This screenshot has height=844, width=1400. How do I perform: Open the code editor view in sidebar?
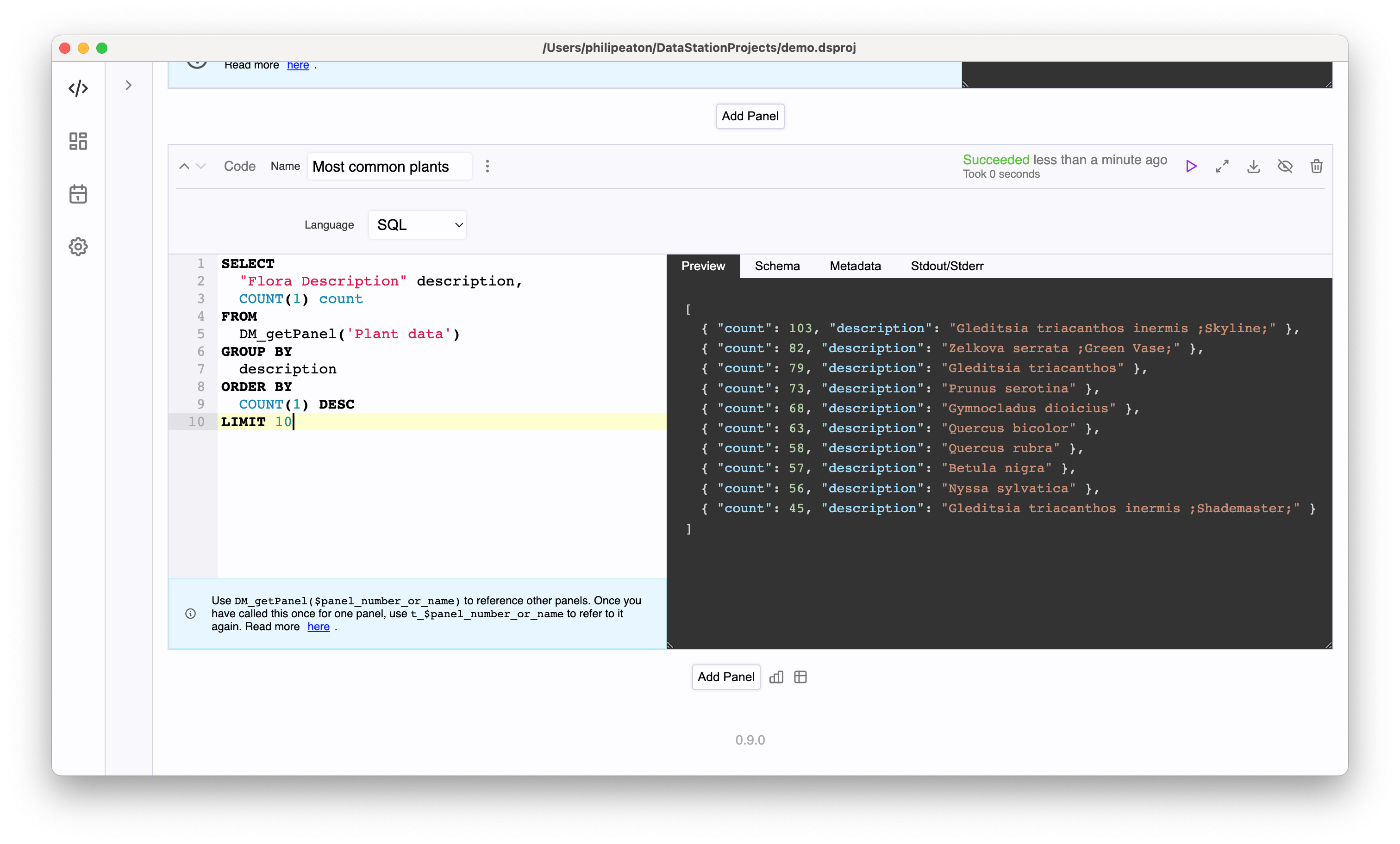tap(78, 88)
